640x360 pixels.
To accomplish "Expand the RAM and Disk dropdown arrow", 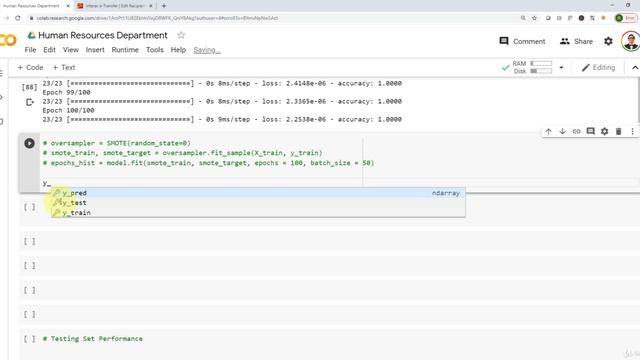I will coord(561,67).
